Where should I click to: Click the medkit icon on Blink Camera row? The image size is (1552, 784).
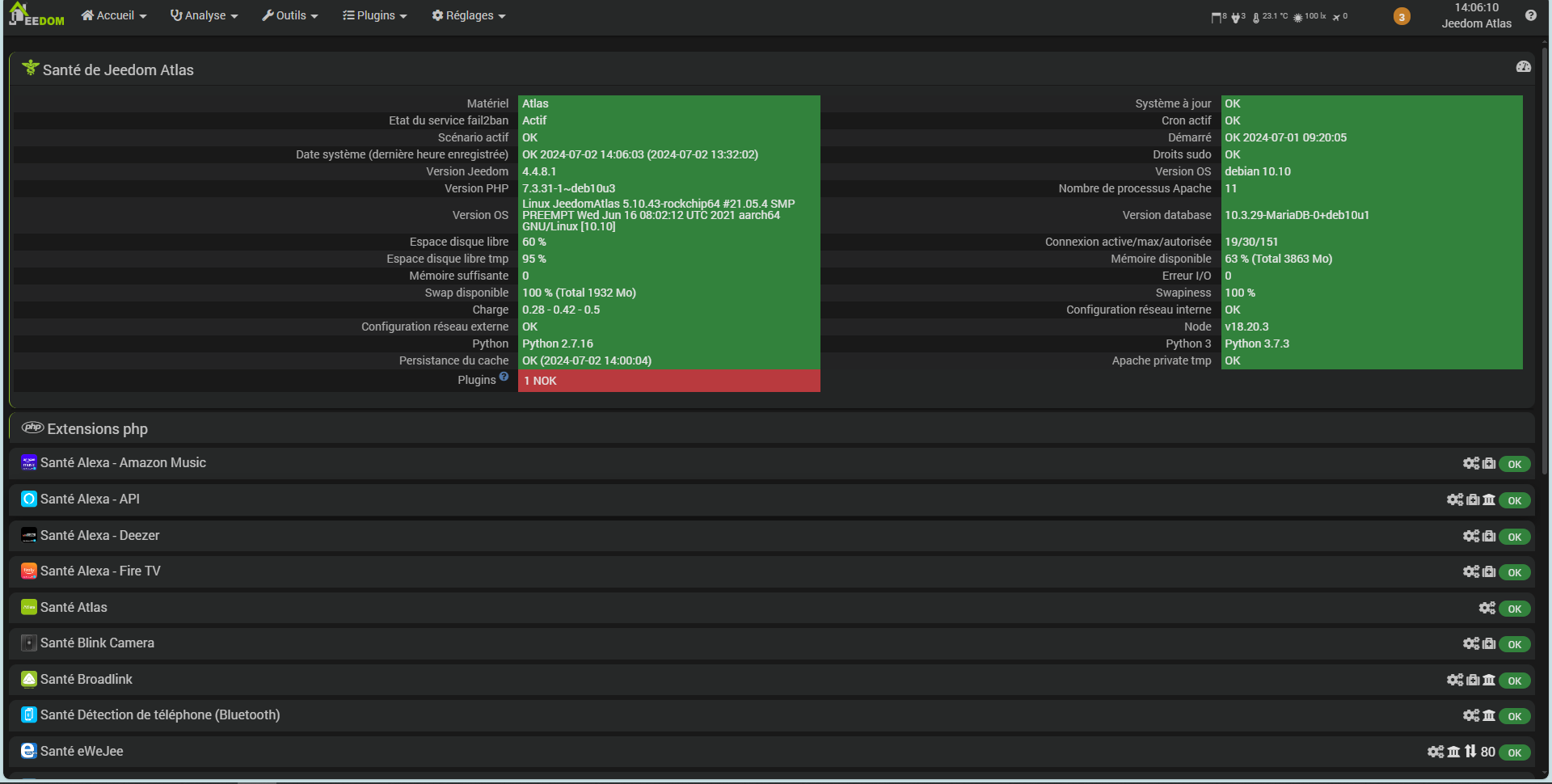(x=1489, y=643)
